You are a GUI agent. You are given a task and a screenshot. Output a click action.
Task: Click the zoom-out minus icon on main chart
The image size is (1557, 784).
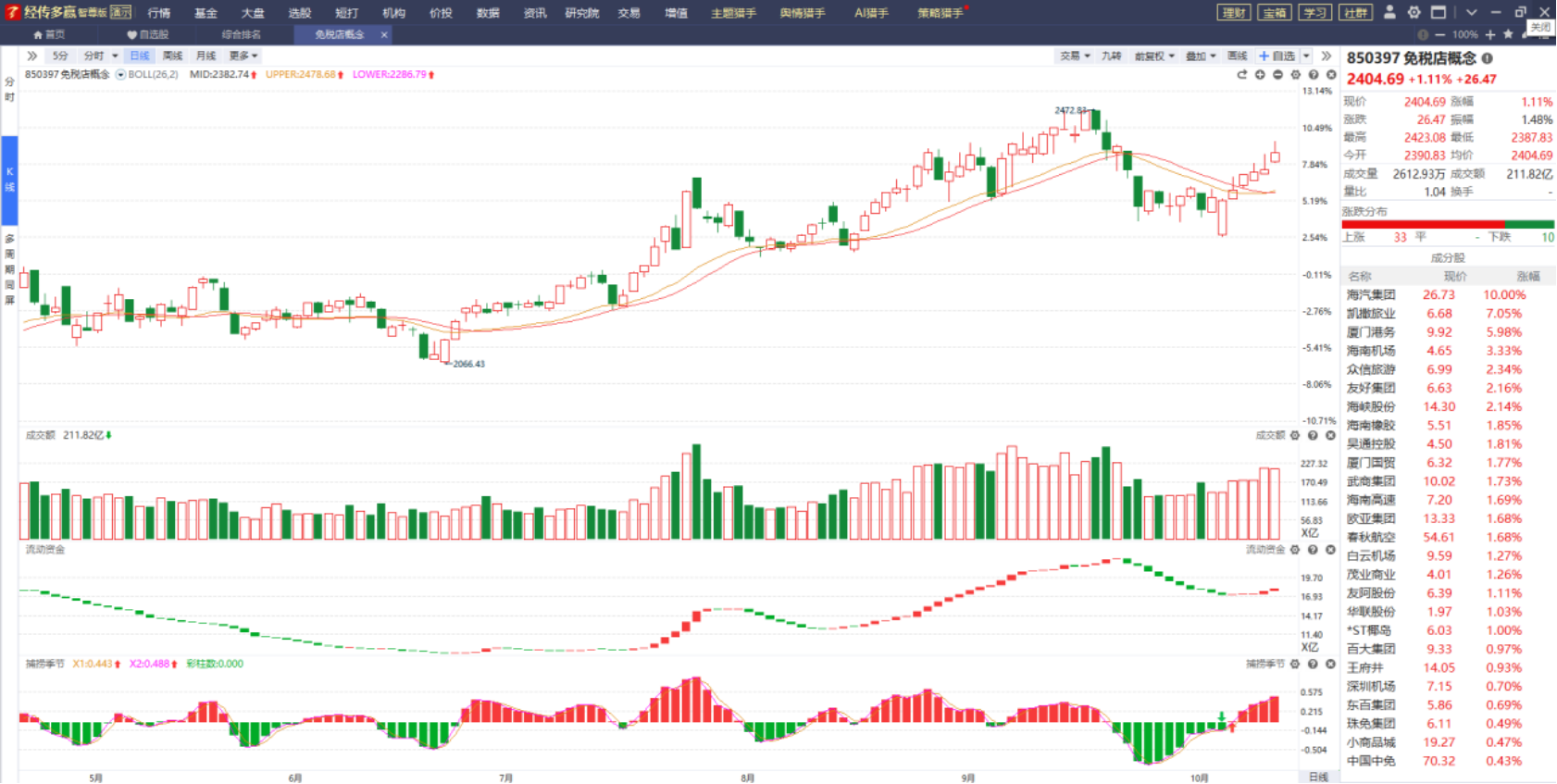click(x=1277, y=74)
